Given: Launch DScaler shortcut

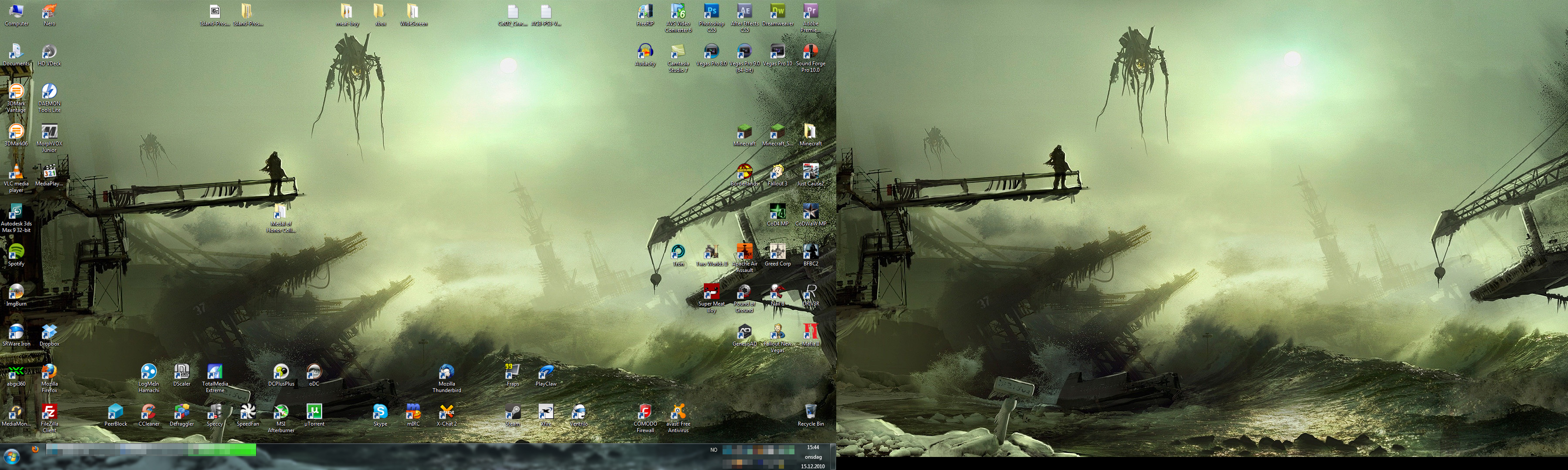Looking at the screenshot, I should point(181,376).
